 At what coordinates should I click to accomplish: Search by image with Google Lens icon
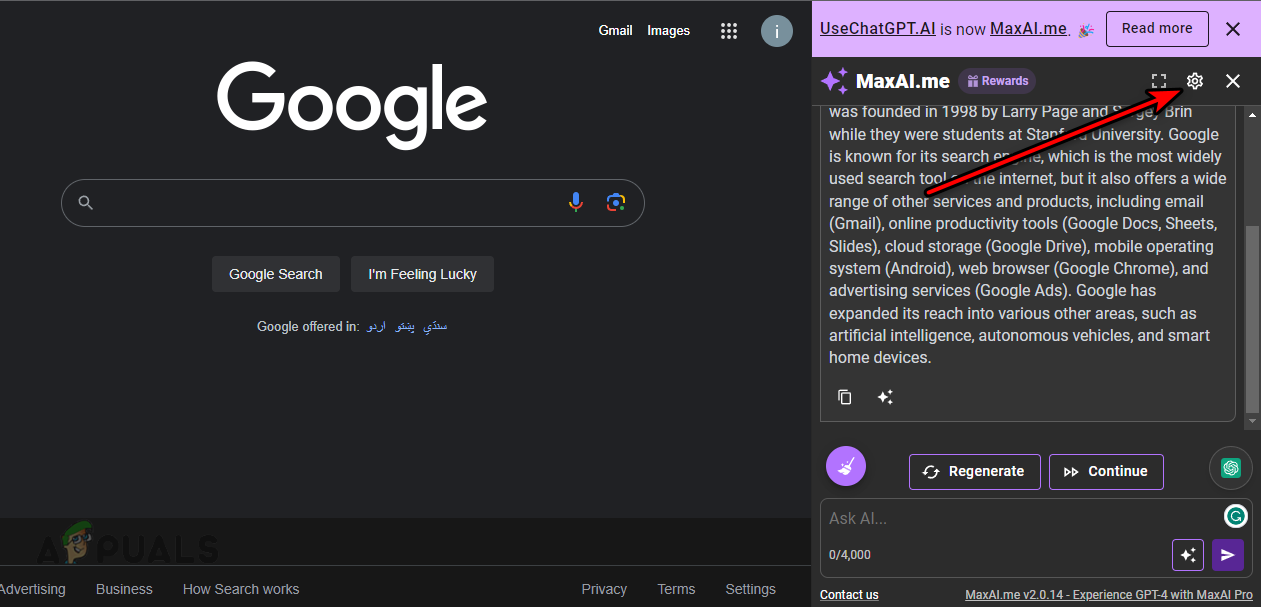tap(616, 203)
